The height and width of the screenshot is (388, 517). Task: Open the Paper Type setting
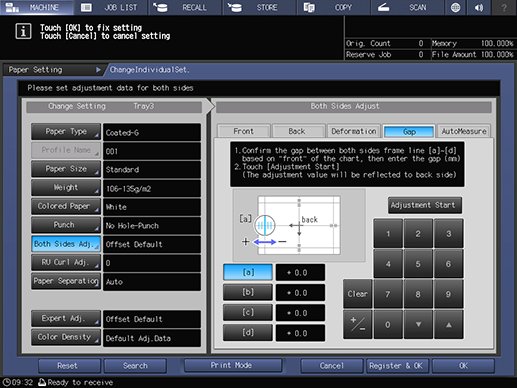(x=66, y=132)
